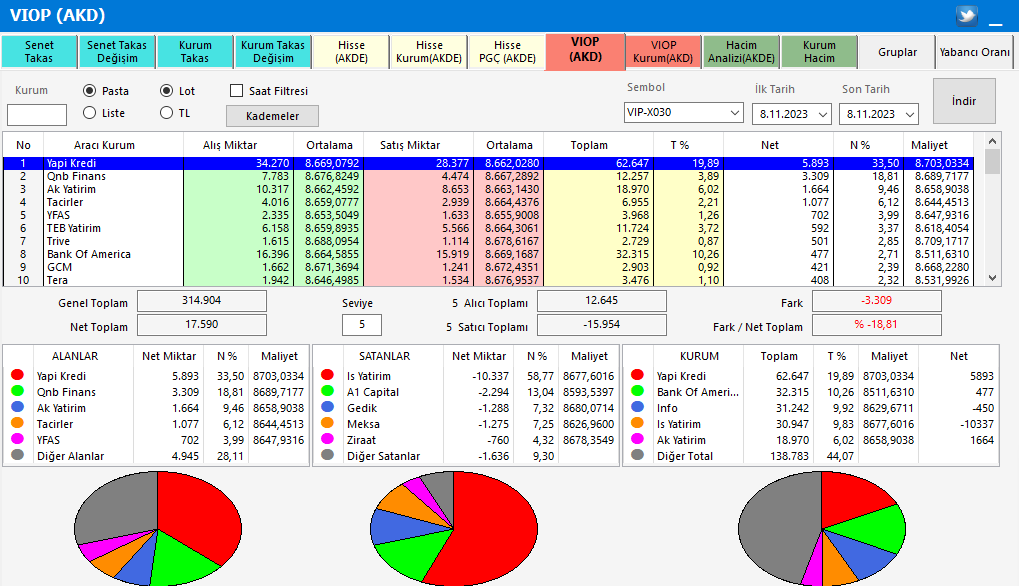This screenshot has height=586, width=1019.
Task: Switch to the VIOP Kurum(AKD) tab
Action: (664, 52)
